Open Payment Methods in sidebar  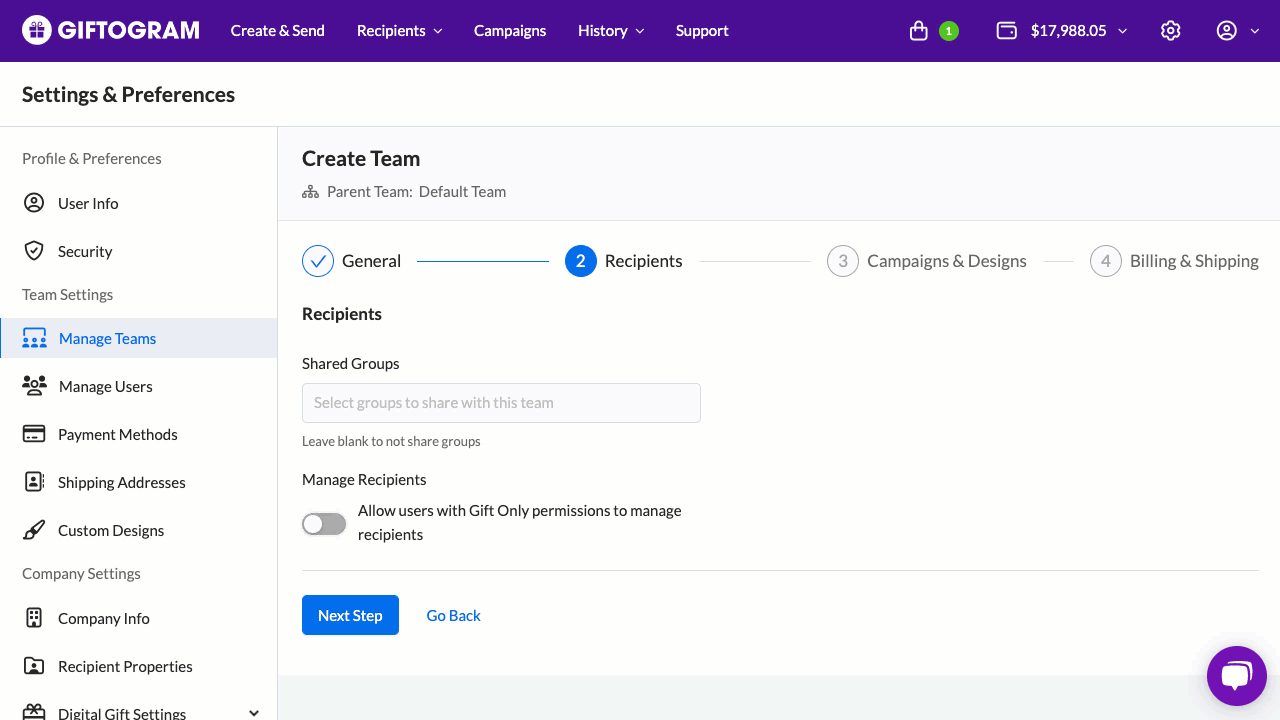tap(117, 434)
